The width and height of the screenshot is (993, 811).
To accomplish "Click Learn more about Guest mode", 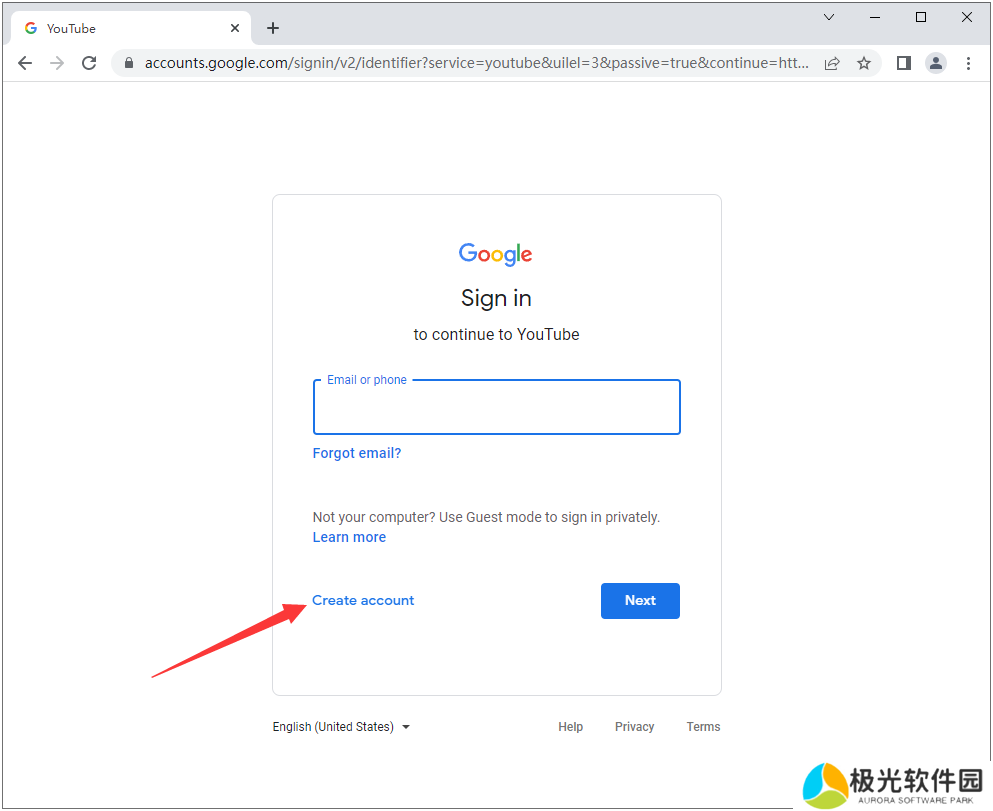I will (349, 537).
